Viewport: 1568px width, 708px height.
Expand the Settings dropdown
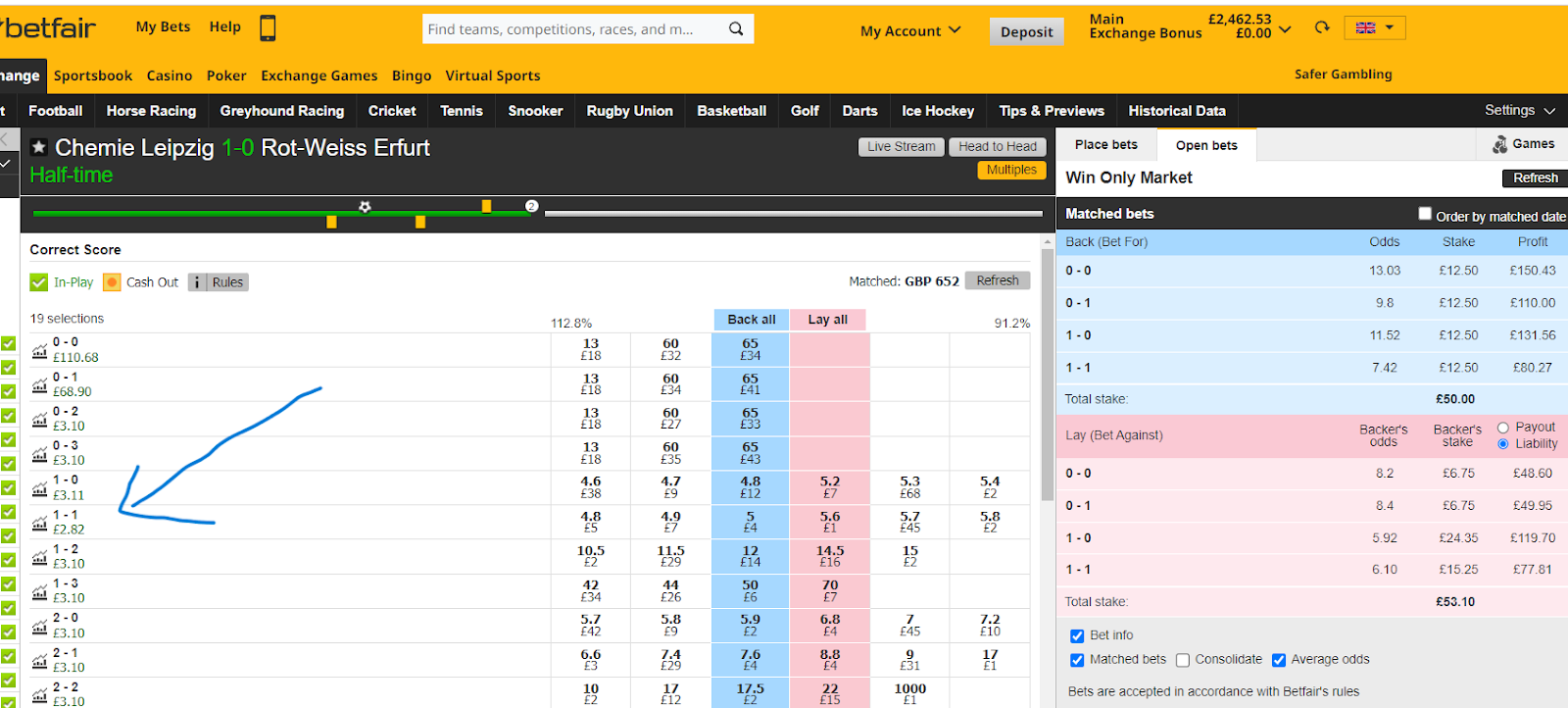[1520, 111]
